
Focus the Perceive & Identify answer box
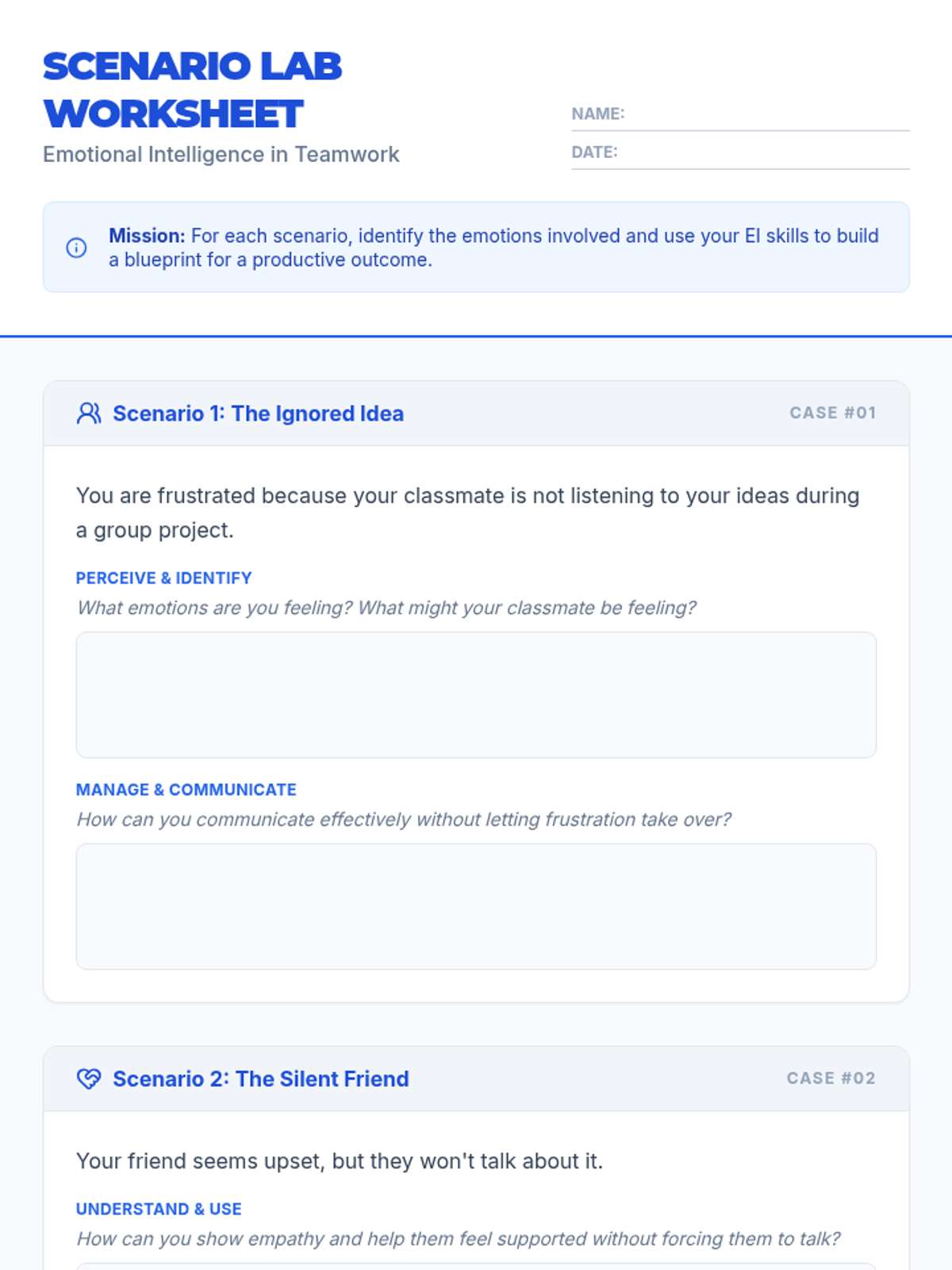[476, 695]
